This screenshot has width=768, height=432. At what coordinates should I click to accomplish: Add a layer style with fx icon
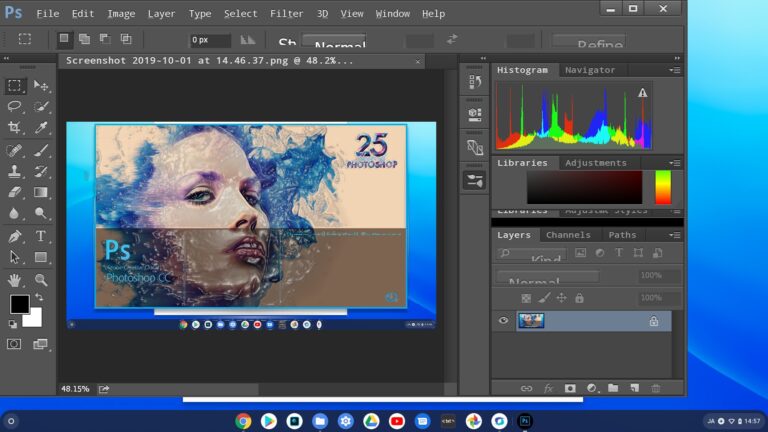548,388
